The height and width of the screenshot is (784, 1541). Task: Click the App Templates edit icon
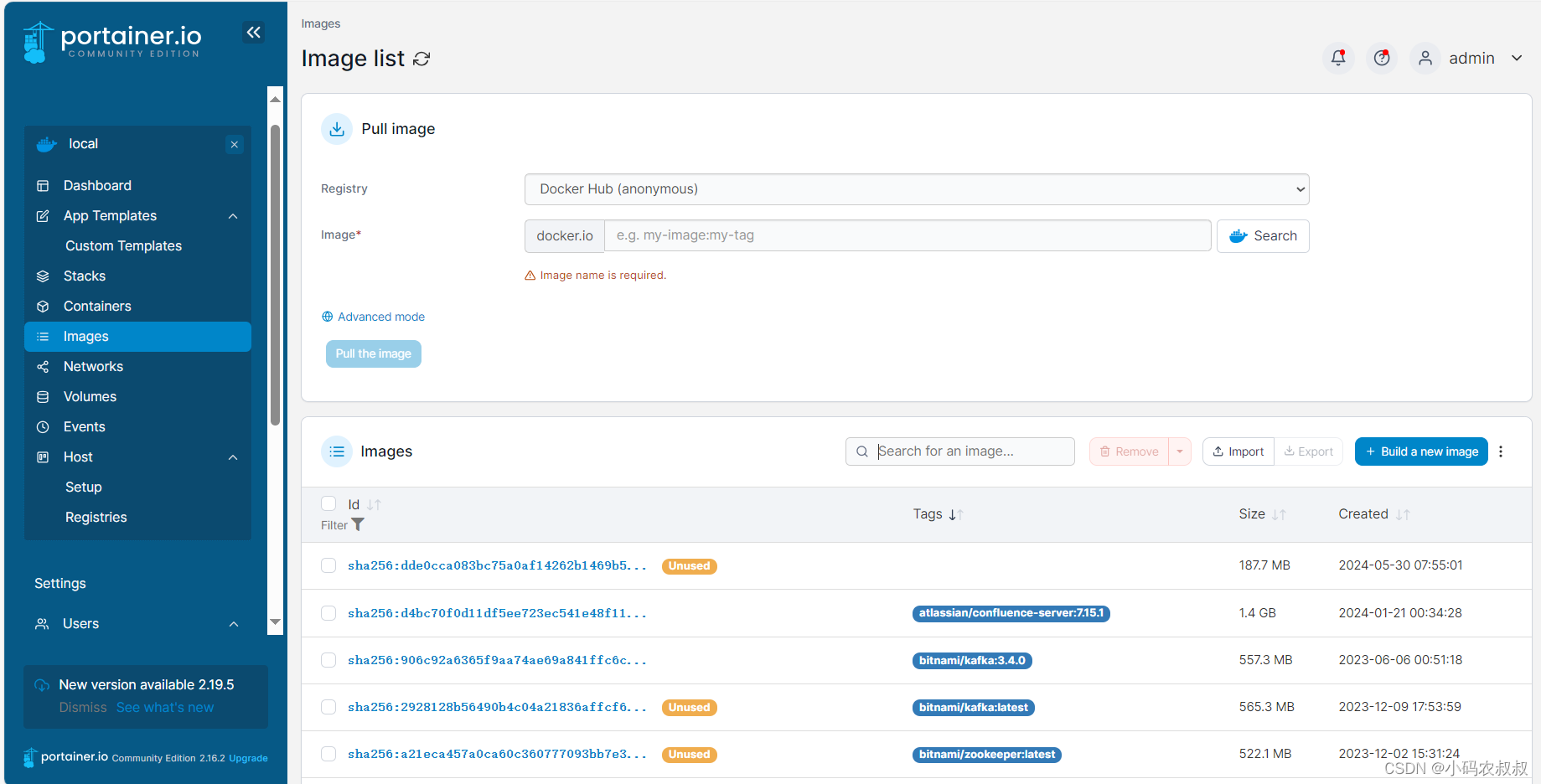(43, 216)
